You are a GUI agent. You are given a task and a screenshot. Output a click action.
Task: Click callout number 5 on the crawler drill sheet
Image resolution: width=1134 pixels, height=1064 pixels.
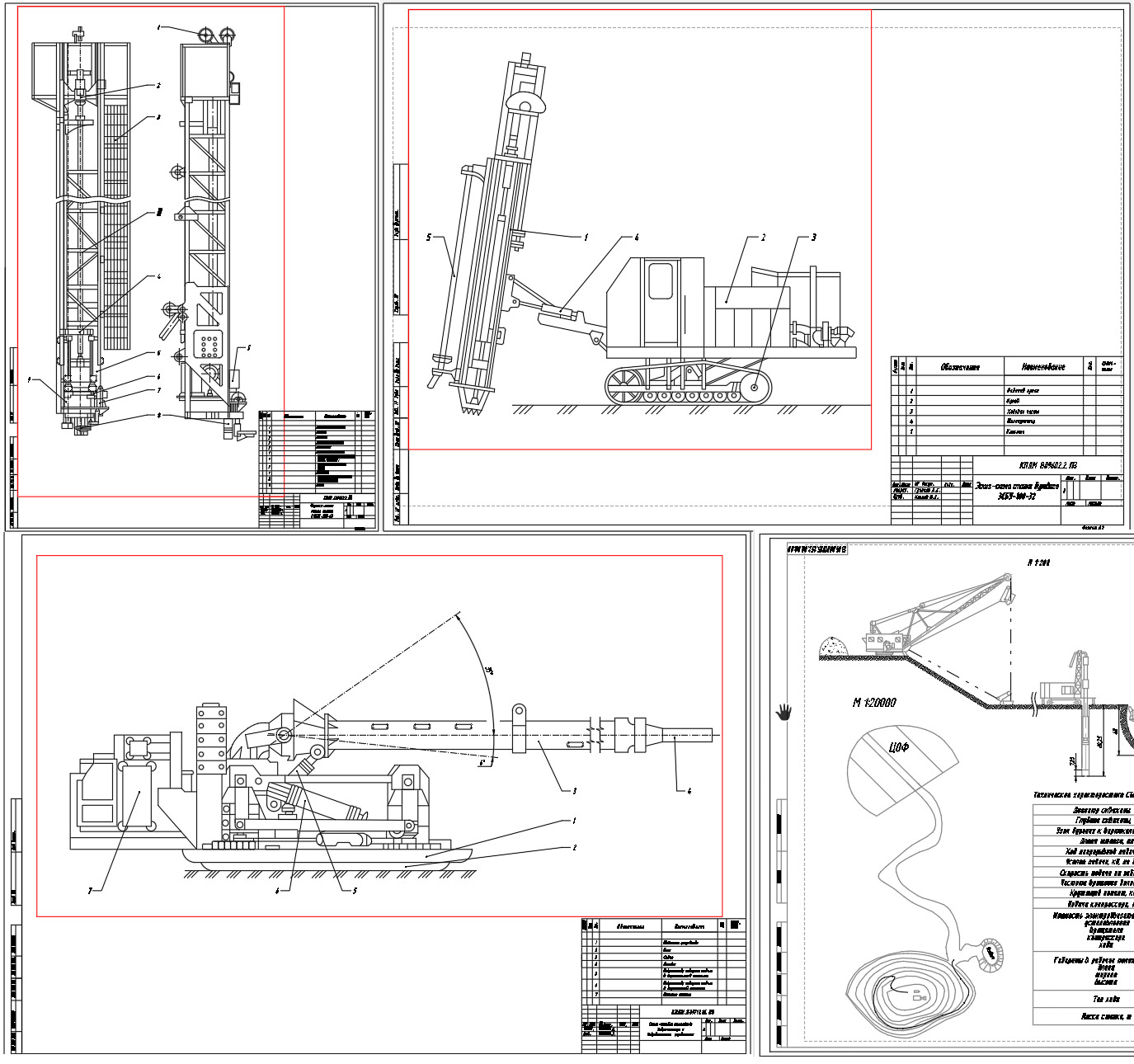pyautogui.click(x=428, y=238)
